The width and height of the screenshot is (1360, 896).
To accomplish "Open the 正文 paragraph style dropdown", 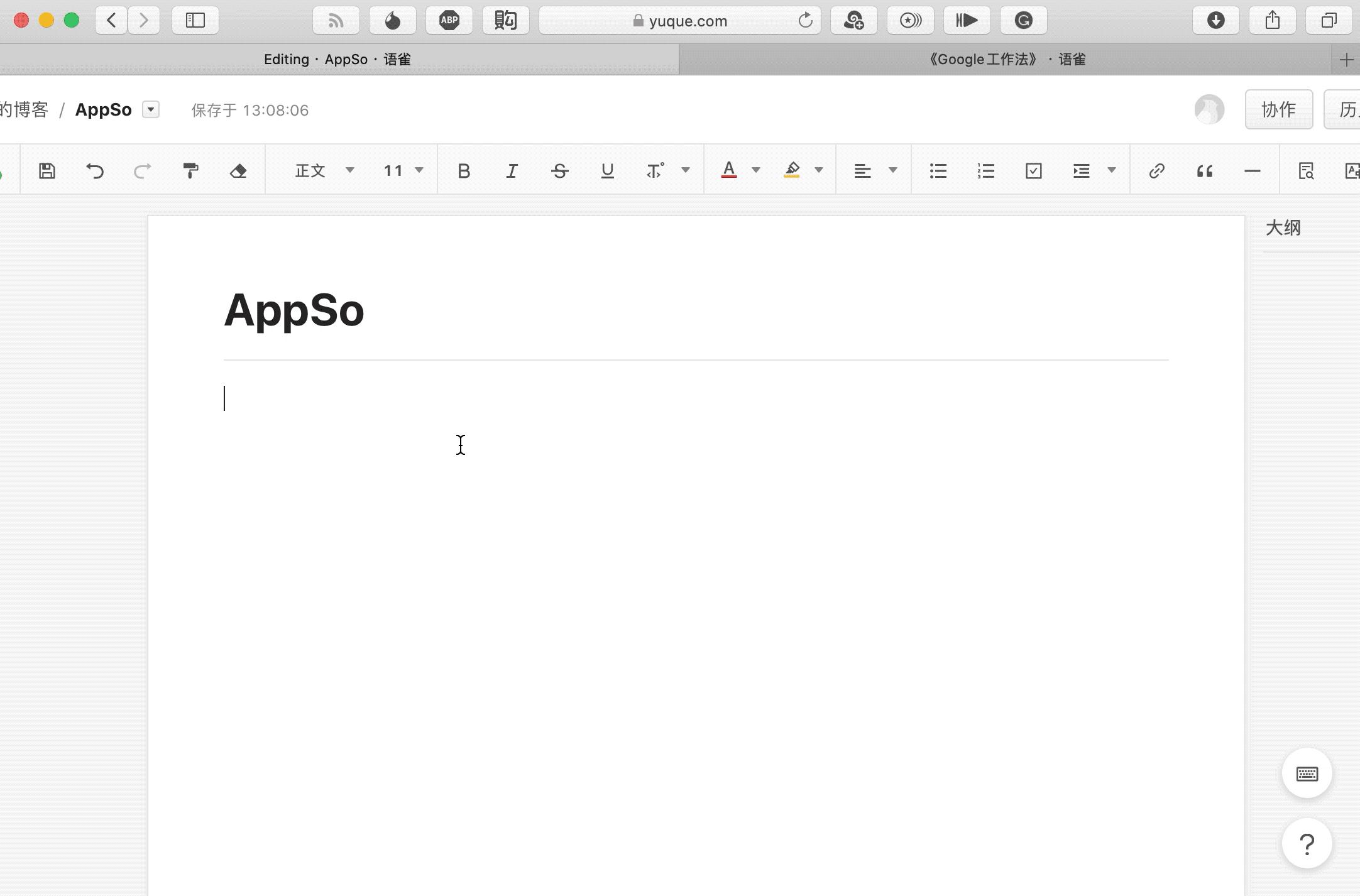I will (324, 171).
